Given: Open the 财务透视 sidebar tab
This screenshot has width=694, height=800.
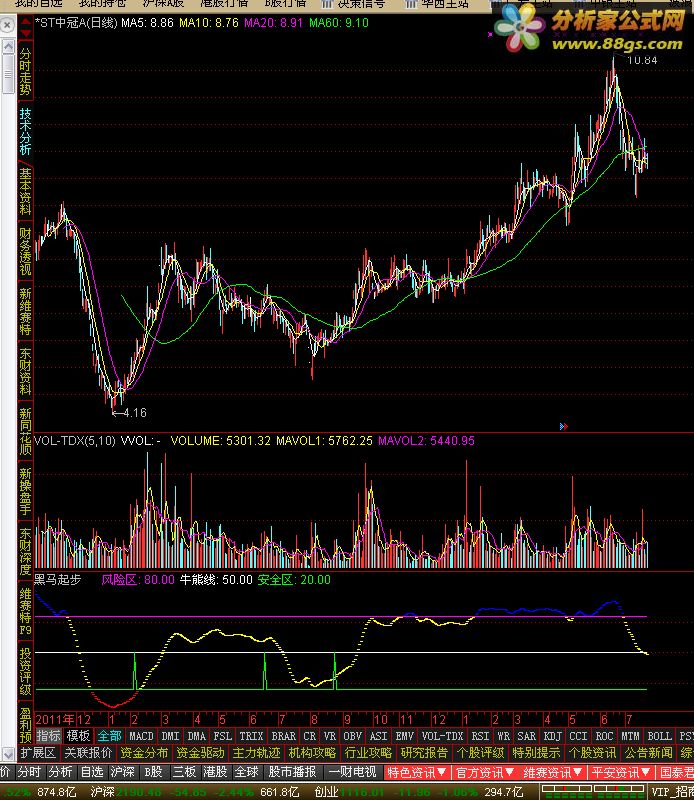Looking at the screenshot, I should pyautogui.click(x=25, y=251).
